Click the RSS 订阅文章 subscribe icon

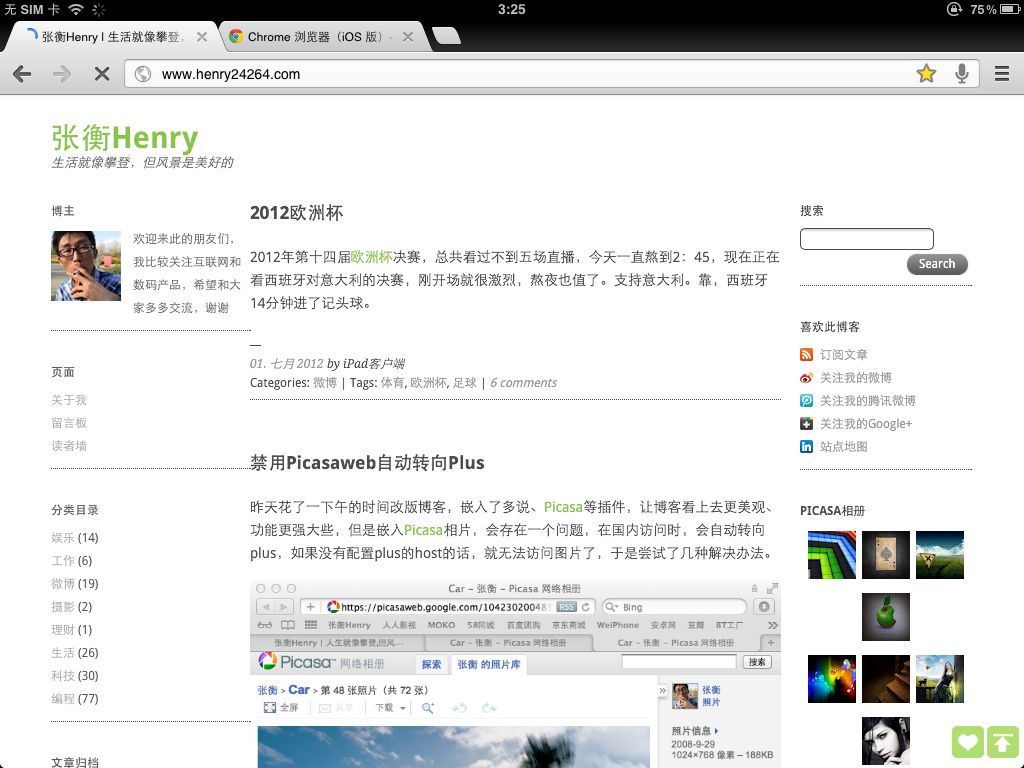point(808,354)
